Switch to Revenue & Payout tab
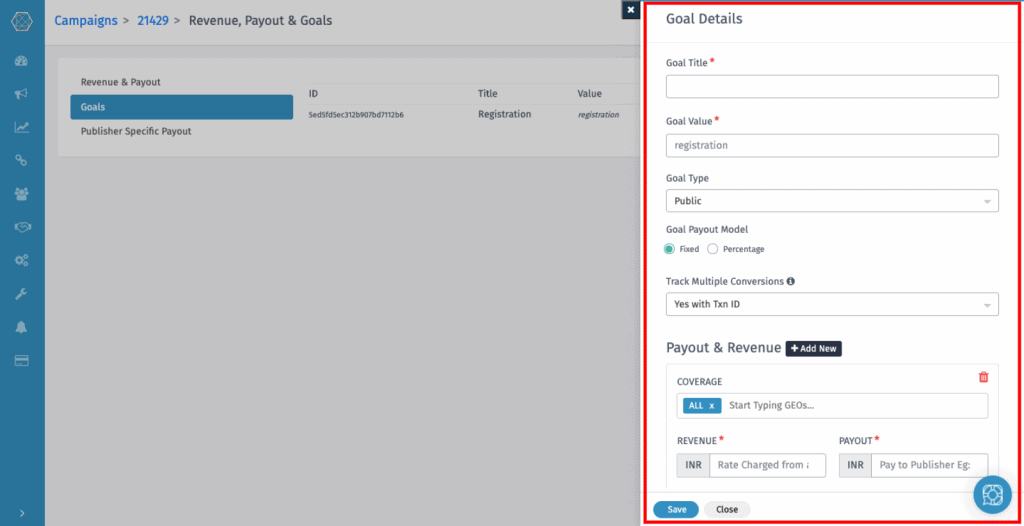 (x=120, y=82)
